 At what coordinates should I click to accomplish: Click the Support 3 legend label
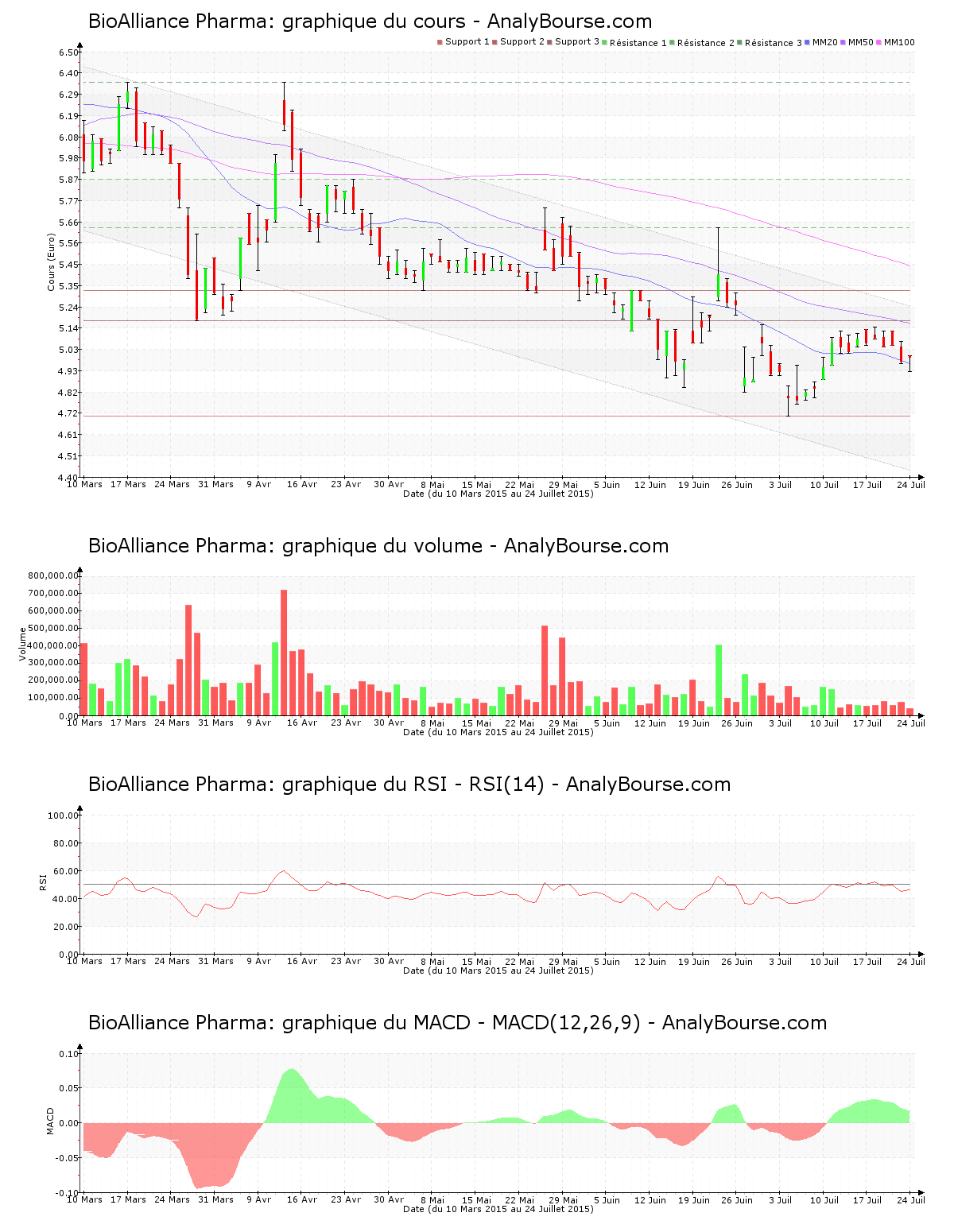point(577,42)
